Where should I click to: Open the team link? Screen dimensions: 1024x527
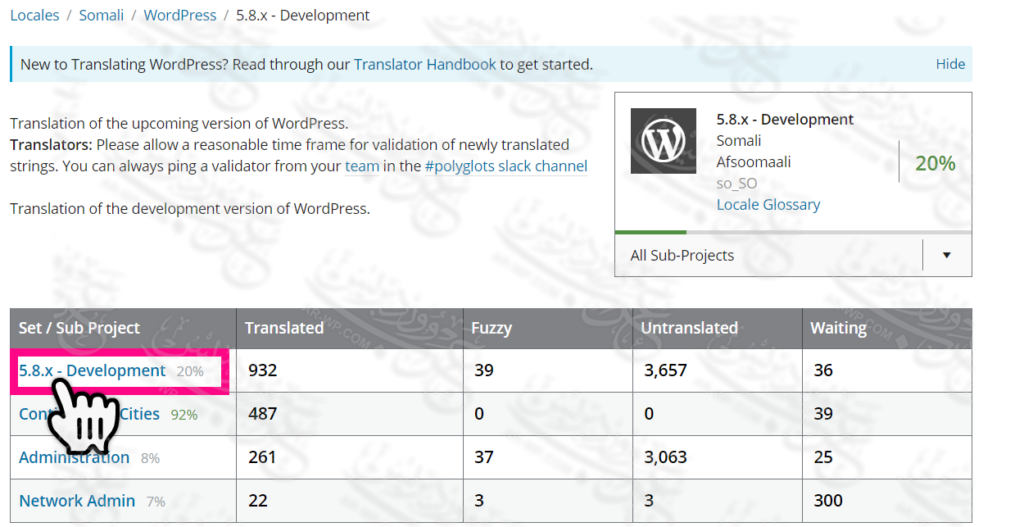coord(362,166)
